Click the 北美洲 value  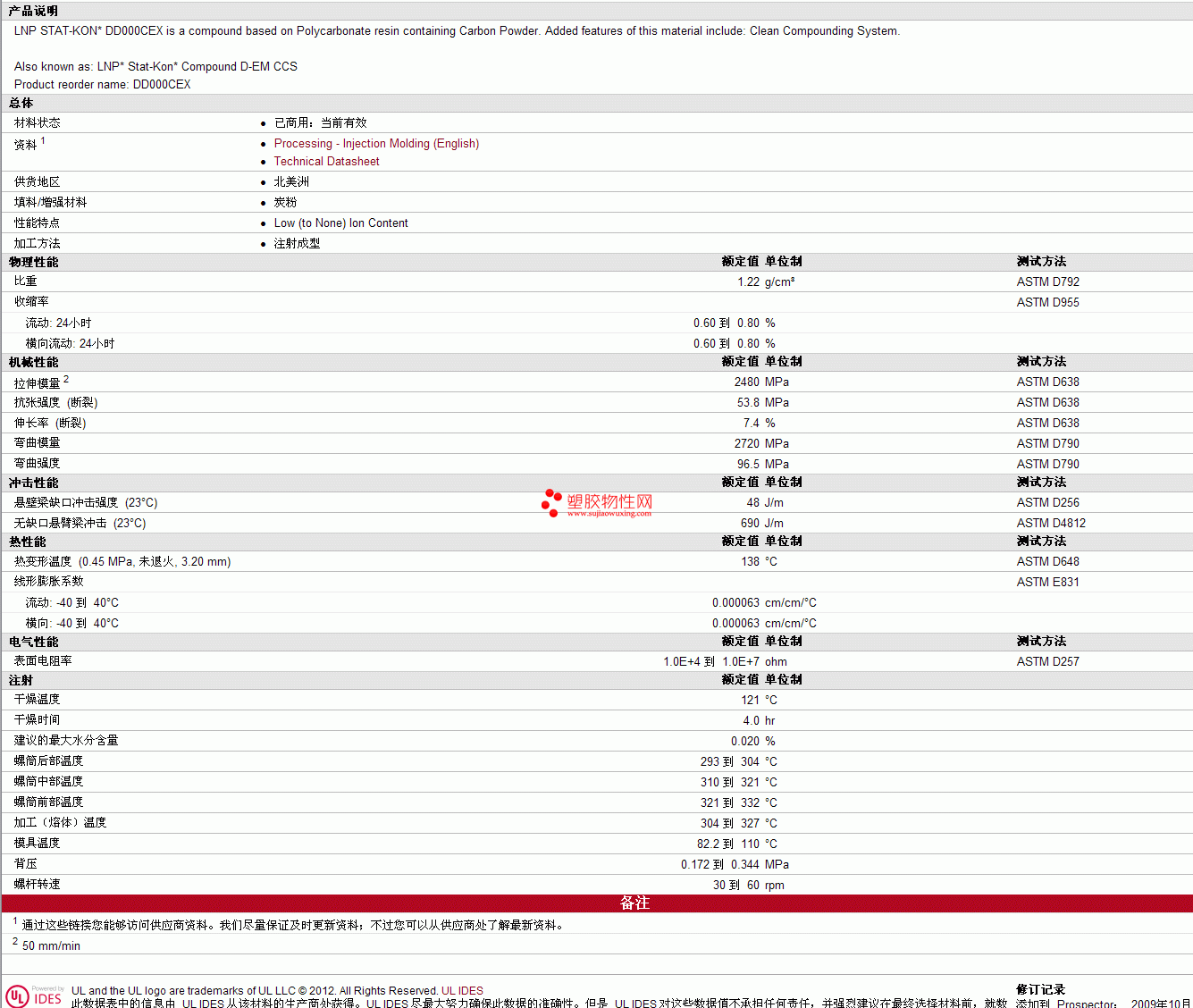291,182
